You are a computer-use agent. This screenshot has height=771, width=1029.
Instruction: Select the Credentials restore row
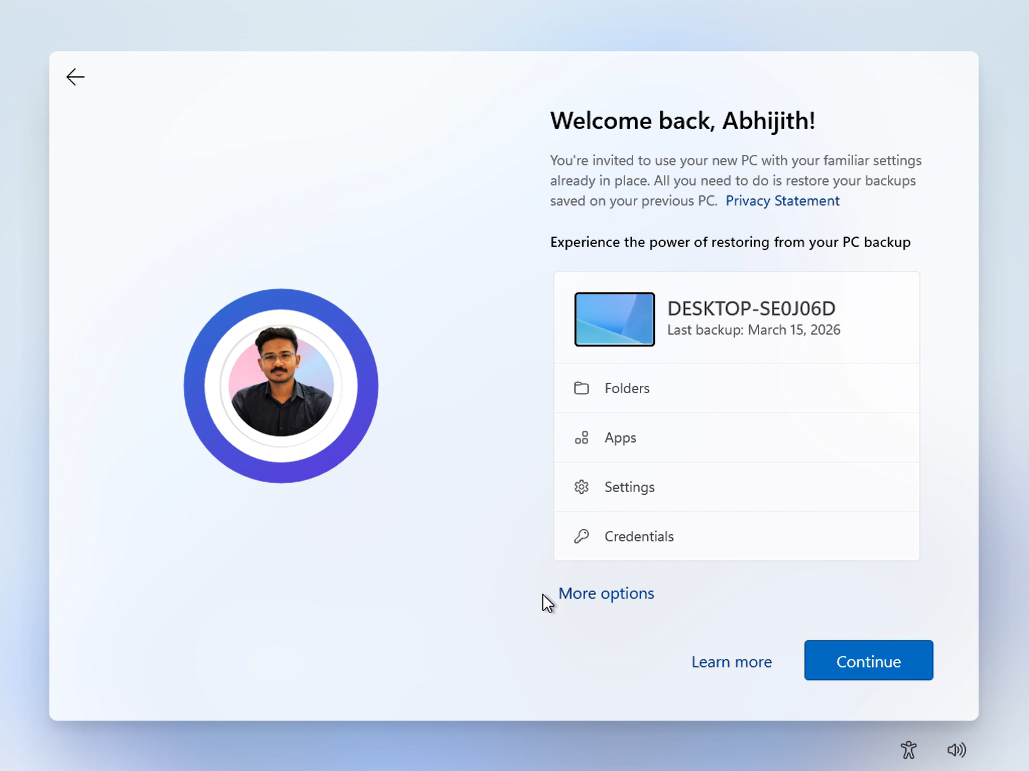tap(736, 536)
